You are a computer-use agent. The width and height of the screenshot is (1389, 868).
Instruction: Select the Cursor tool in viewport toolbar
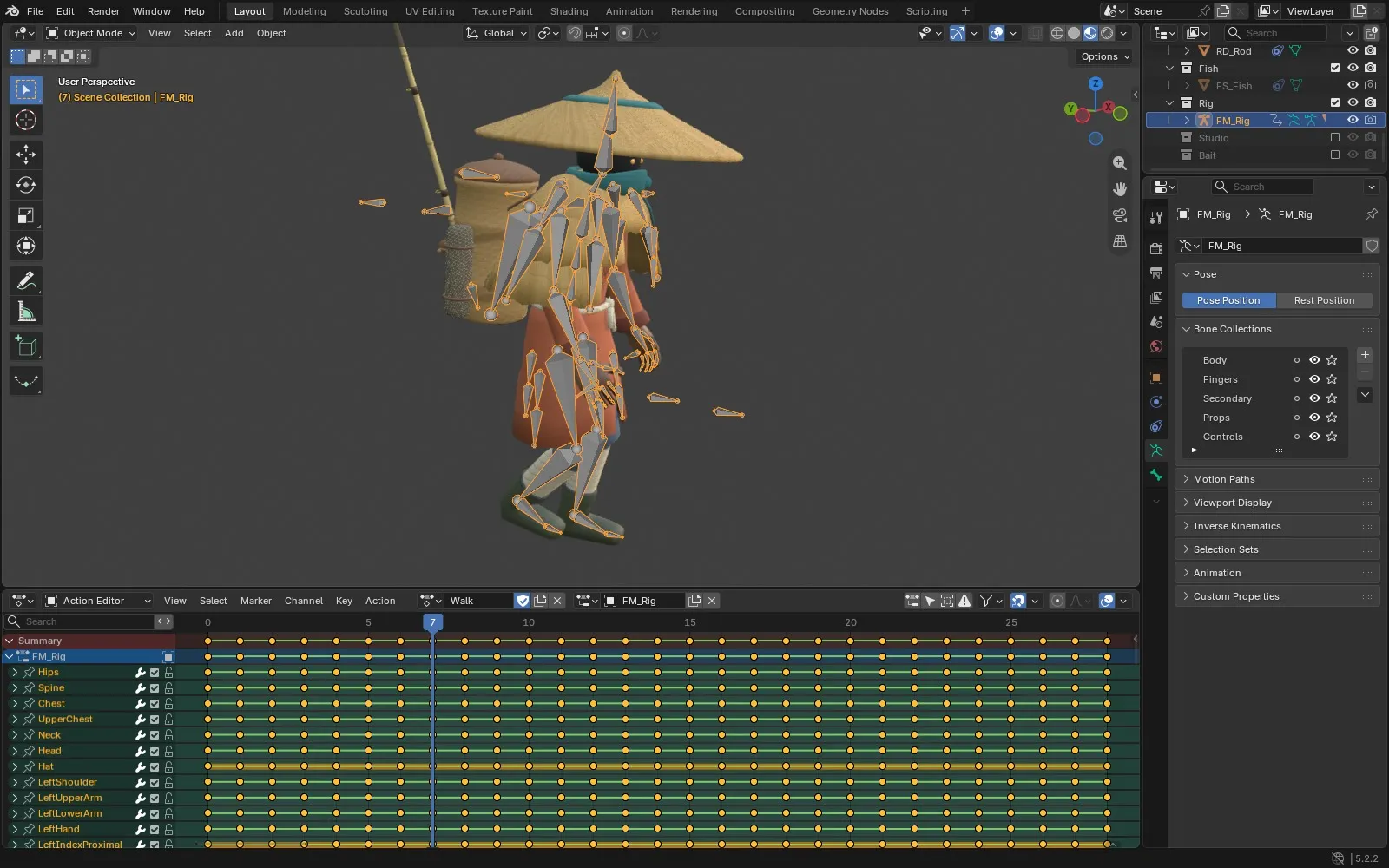26,120
